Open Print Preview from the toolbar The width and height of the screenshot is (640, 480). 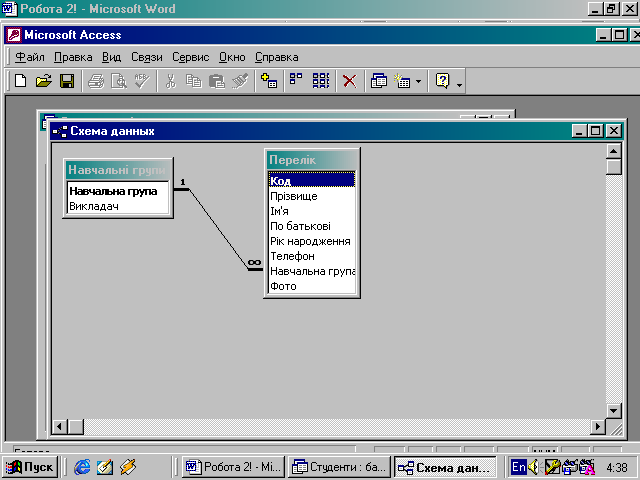119,81
